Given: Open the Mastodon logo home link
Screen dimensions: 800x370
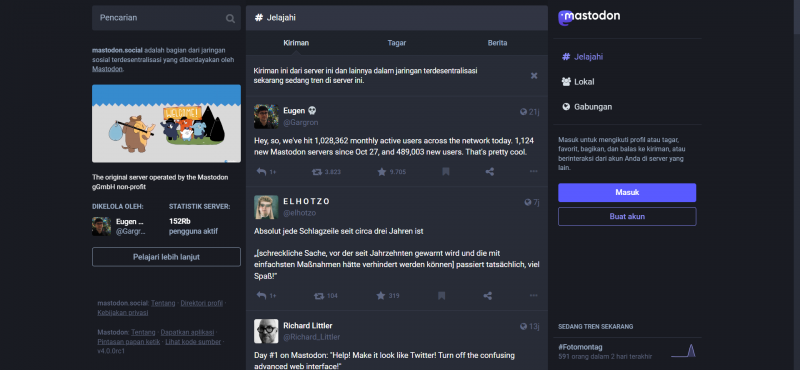Looking at the screenshot, I should (589, 17).
